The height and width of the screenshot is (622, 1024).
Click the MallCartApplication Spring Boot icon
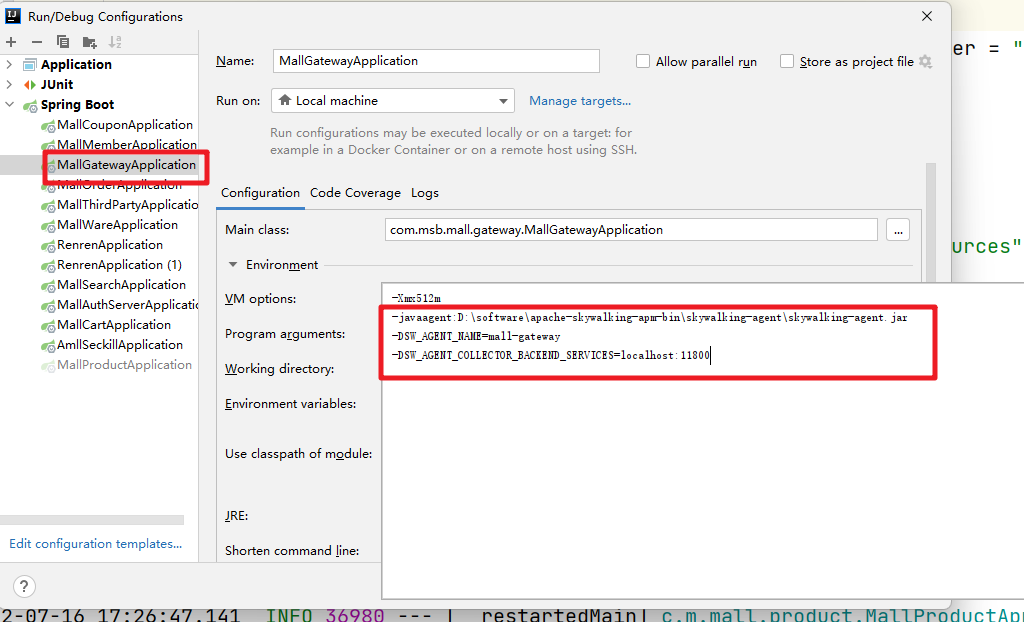tap(48, 325)
